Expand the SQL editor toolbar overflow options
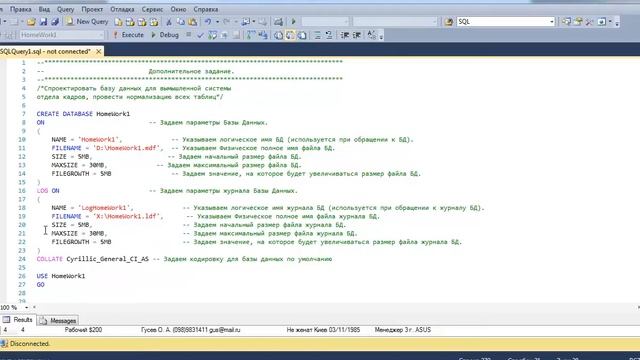Screen dimensions: 640x360 point(381,36)
